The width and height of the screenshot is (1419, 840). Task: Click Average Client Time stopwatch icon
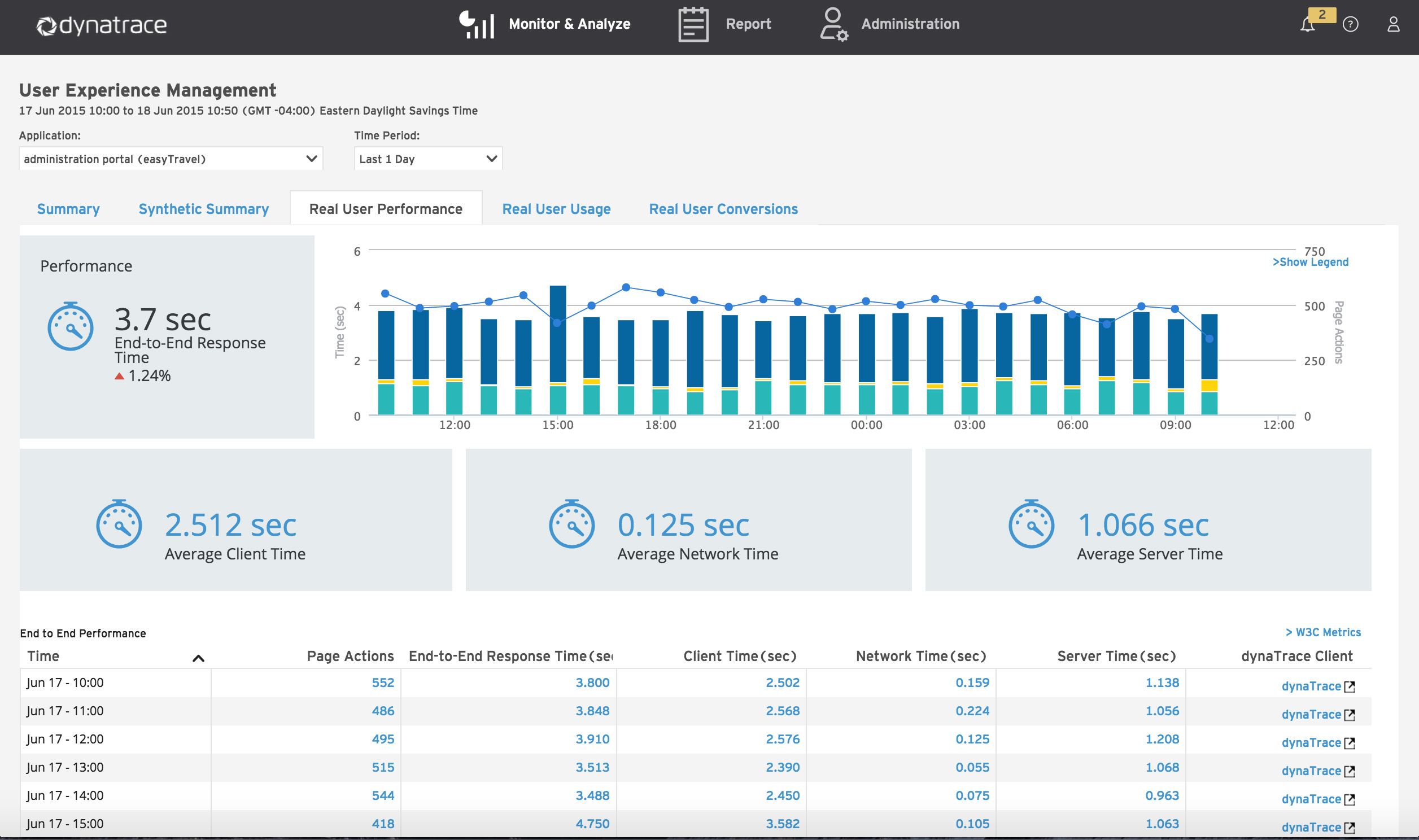[119, 523]
